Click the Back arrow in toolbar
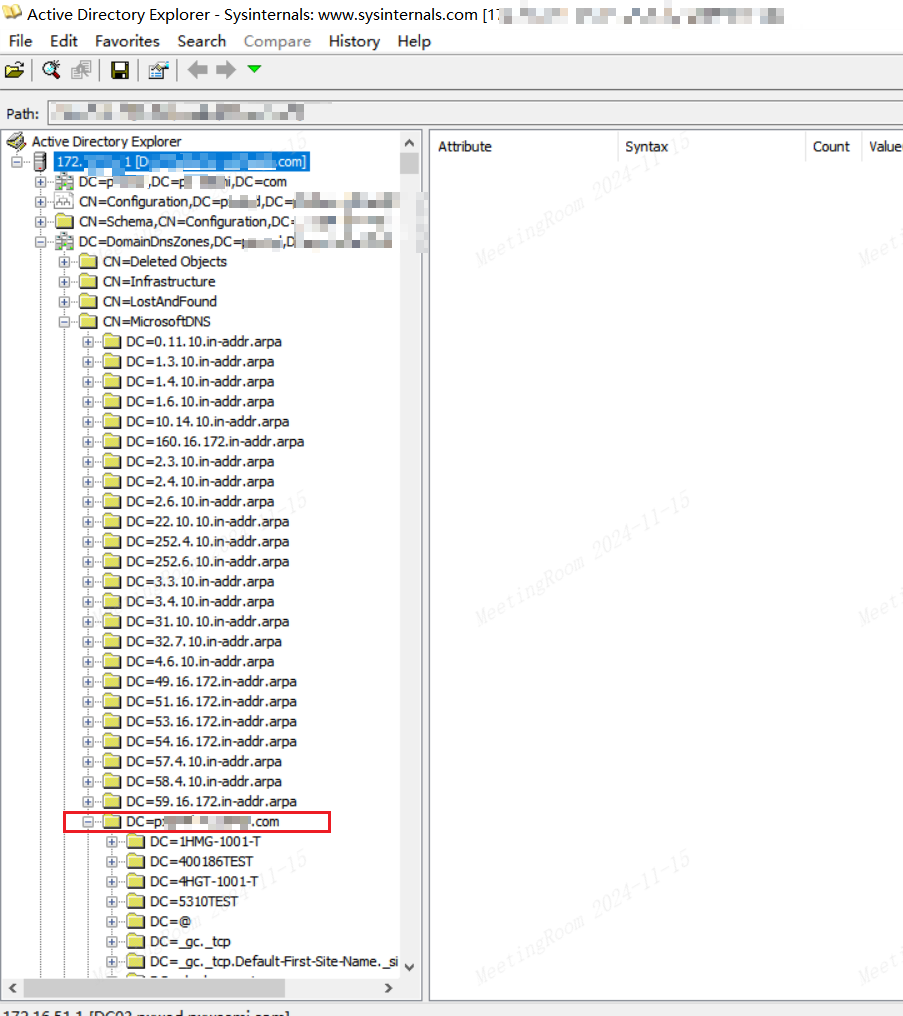Screen dimensions: 903x1016 [198, 70]
